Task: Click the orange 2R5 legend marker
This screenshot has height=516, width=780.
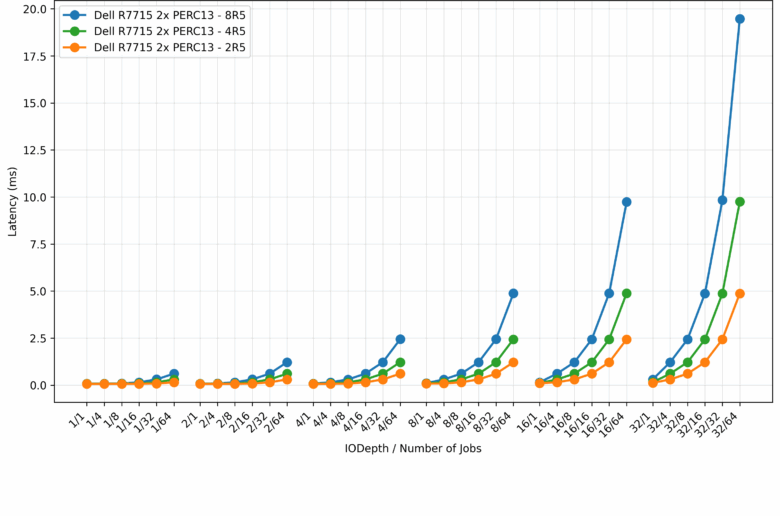Action: pos(74,47)
